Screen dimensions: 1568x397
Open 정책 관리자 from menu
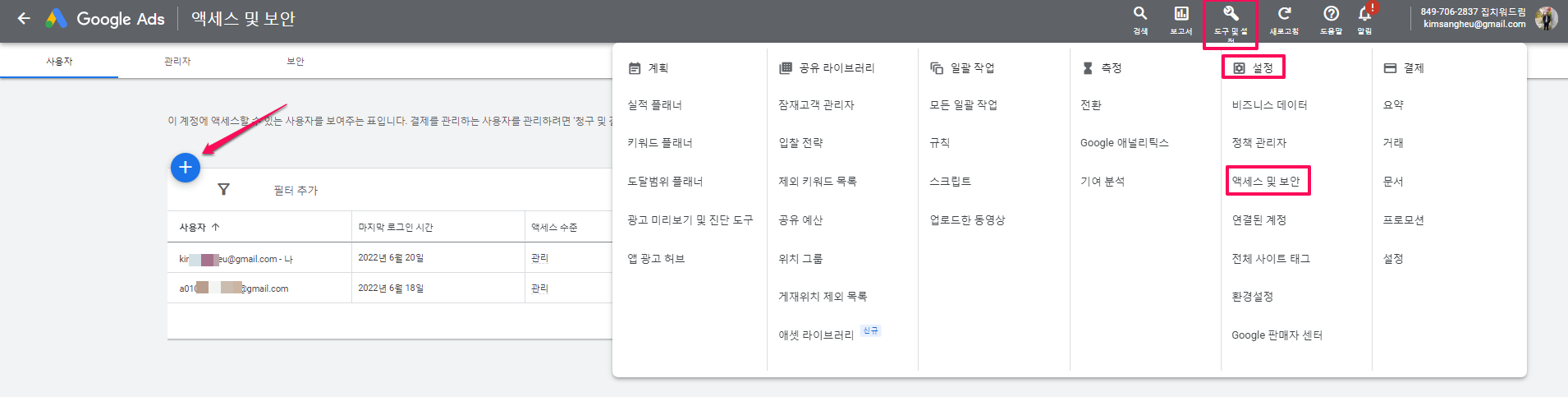point(1259,143)
